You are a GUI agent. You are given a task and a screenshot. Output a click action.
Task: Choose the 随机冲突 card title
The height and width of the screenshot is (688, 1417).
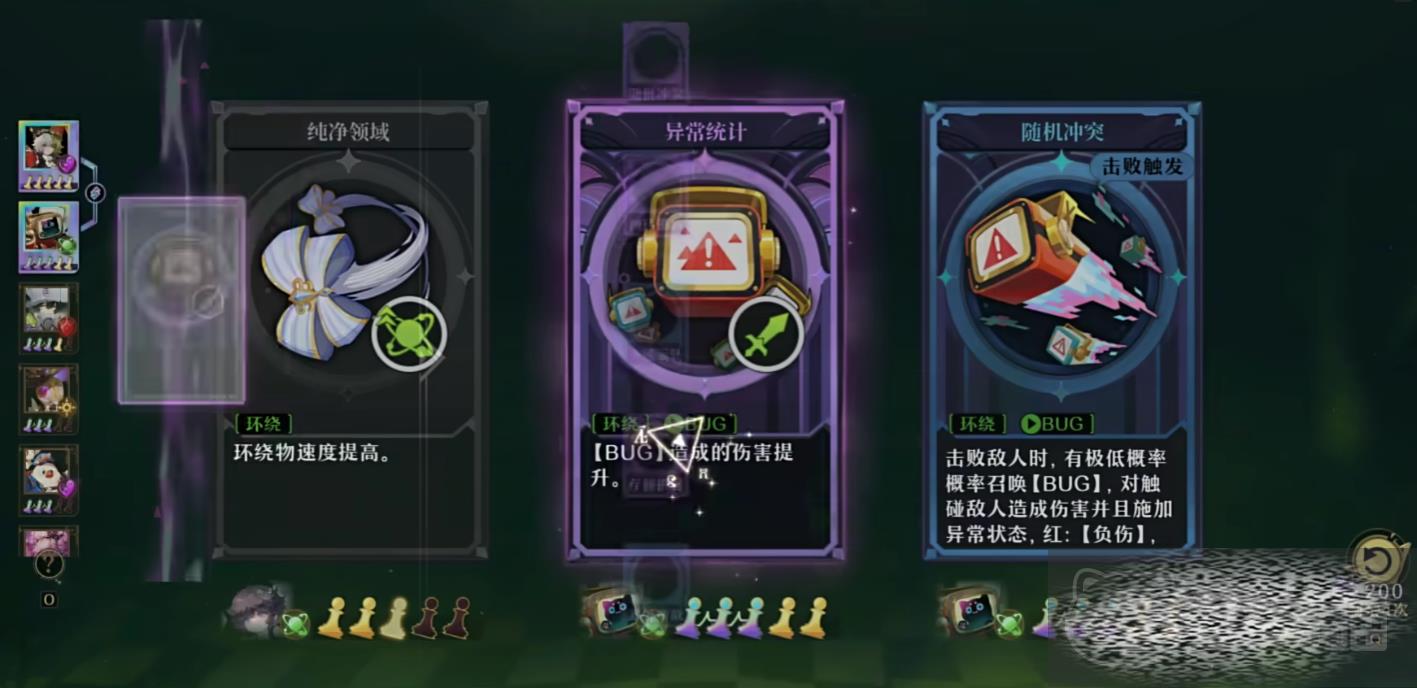1063,131
